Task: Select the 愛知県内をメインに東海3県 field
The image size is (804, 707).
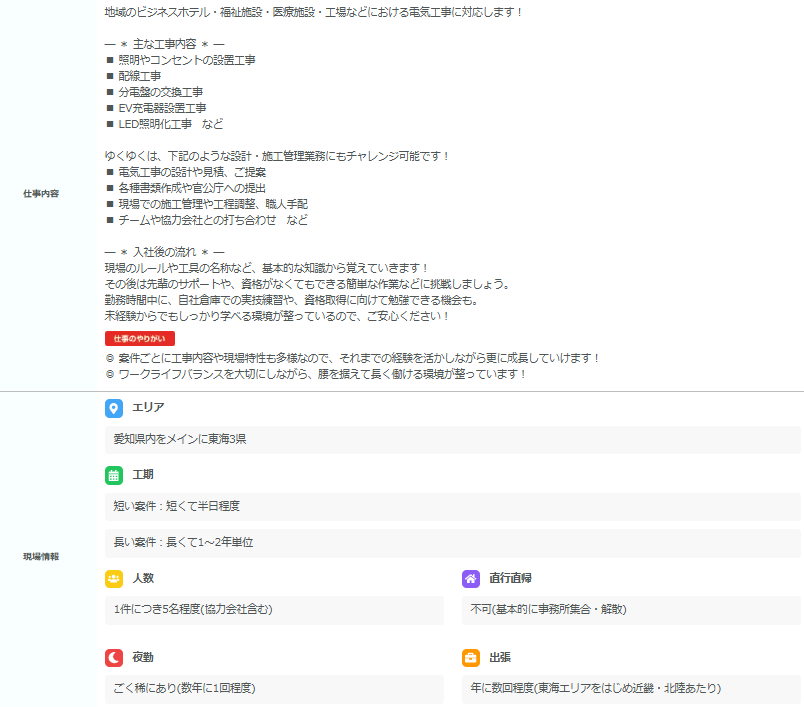Action: coord(453,439)
